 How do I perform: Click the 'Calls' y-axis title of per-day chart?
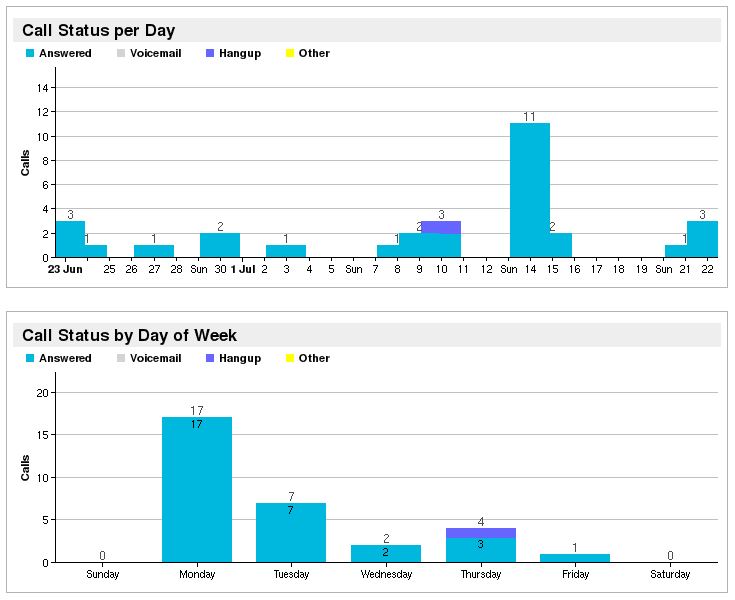[25, 163]
